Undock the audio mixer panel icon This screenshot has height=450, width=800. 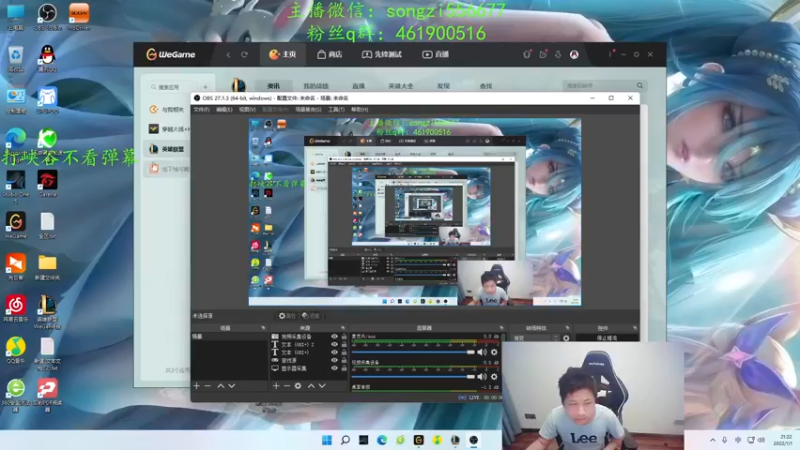(501, 328)
